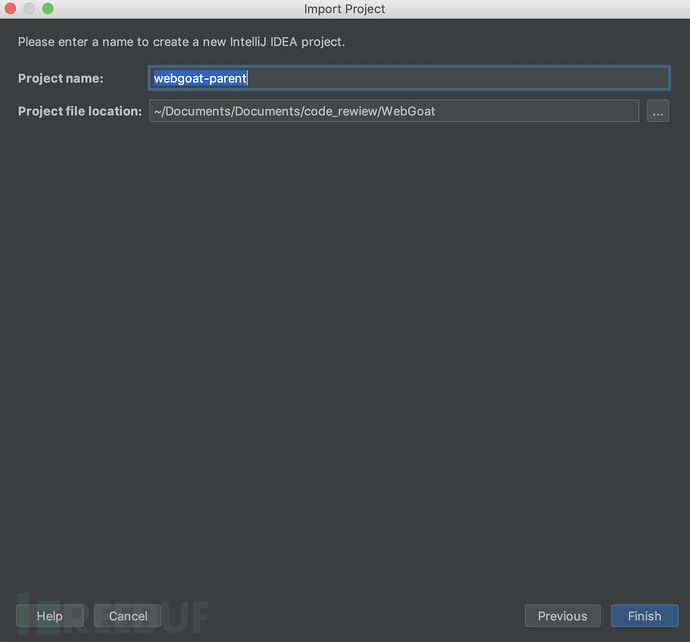Click the Project file location field

394,111
